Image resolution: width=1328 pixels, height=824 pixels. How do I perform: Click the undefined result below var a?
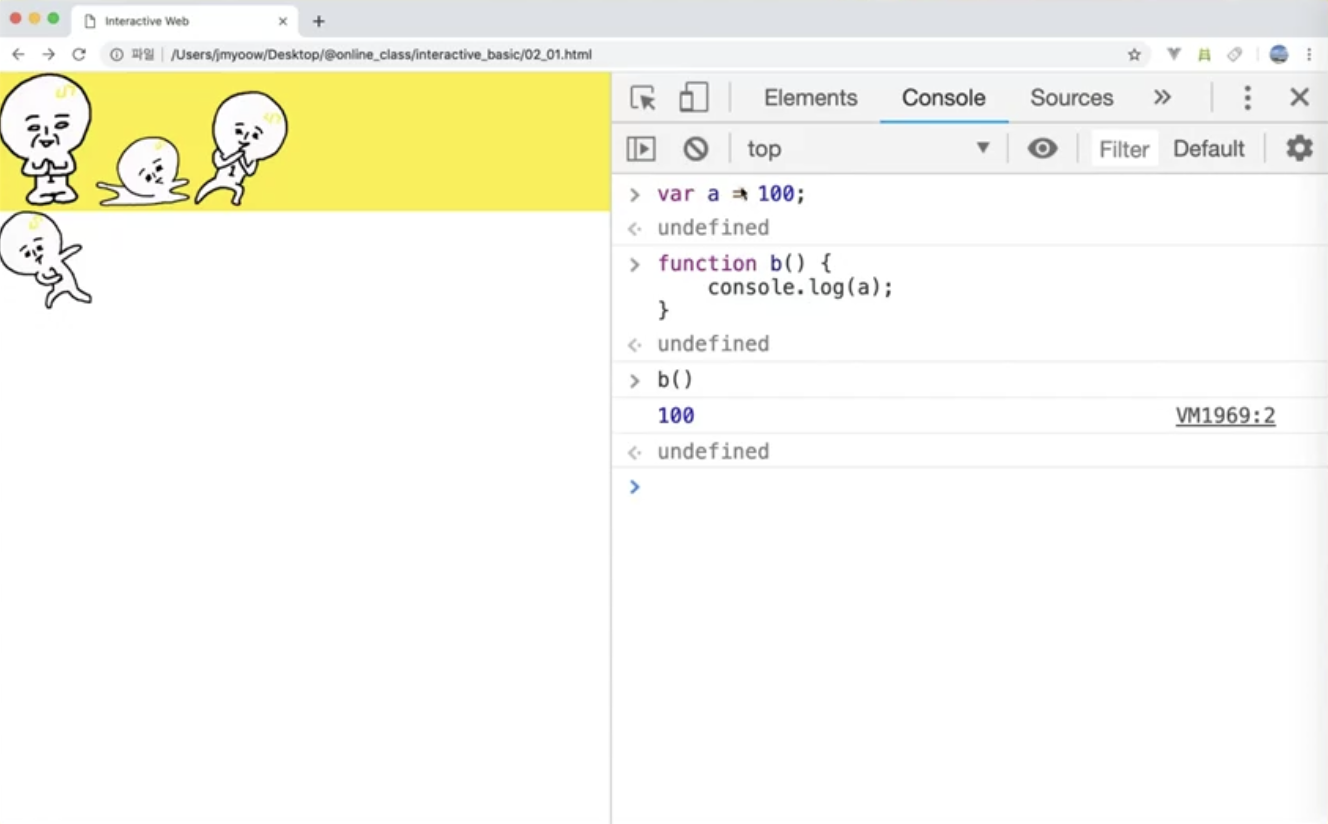point(713,228)
